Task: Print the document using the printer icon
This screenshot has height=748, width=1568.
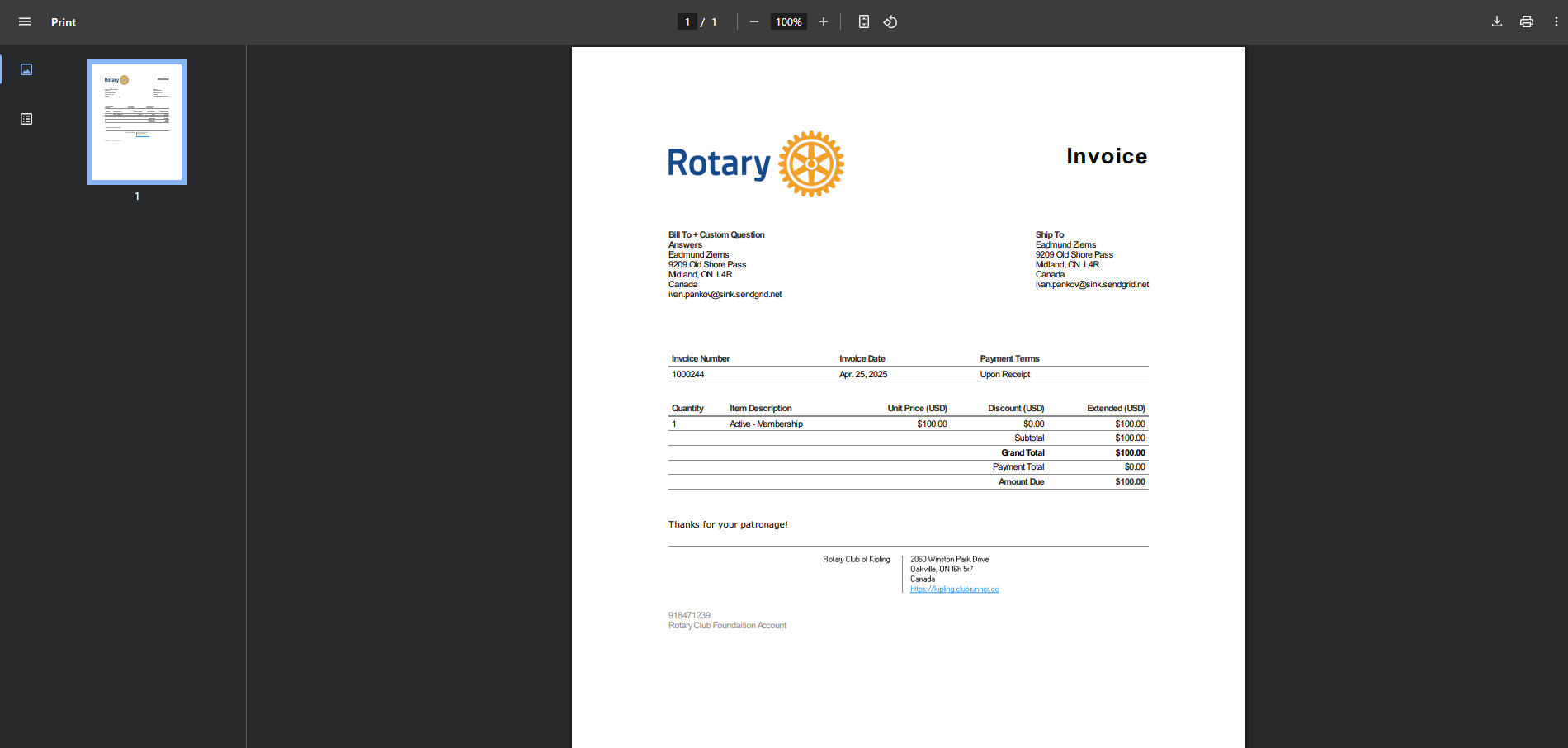Action: point(1526,22)
